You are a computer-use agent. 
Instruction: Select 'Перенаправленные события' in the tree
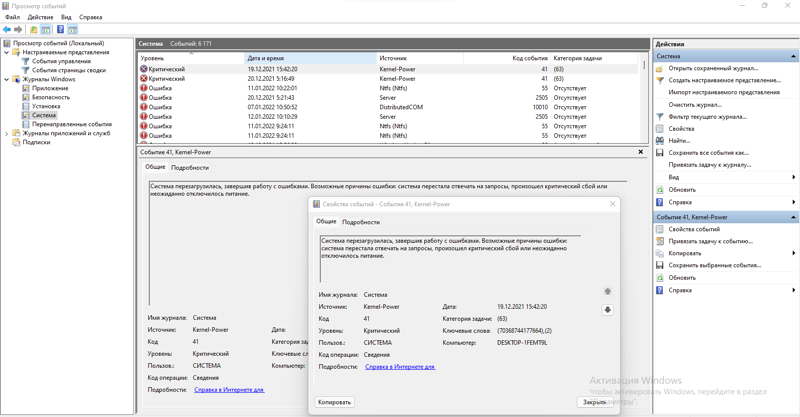(71, 124)
